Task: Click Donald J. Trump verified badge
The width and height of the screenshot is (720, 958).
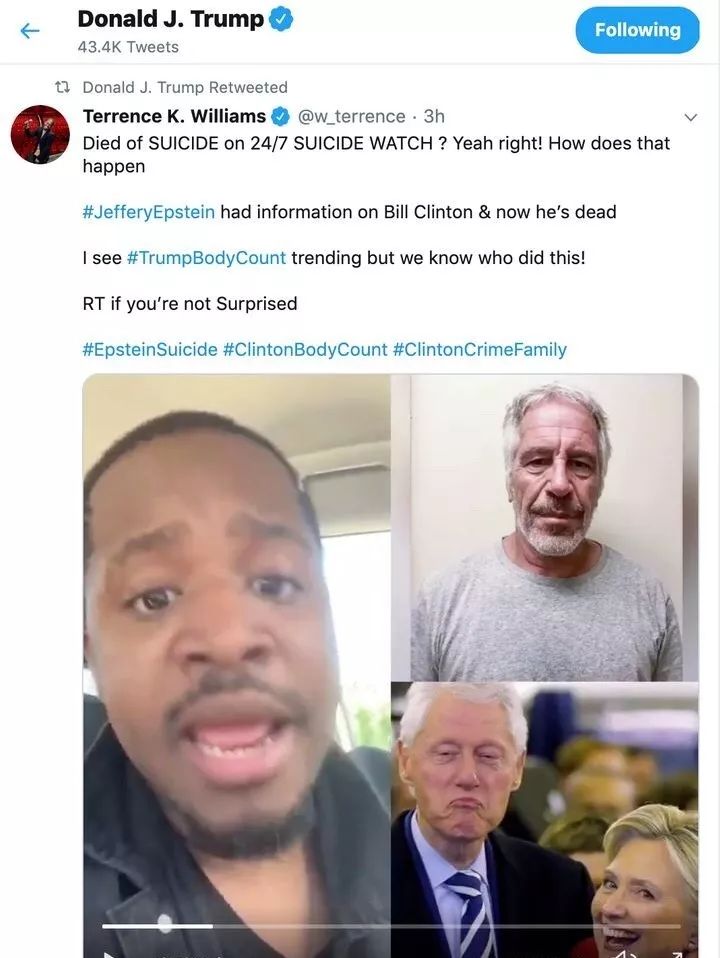Action: click(x=281, y=20)
